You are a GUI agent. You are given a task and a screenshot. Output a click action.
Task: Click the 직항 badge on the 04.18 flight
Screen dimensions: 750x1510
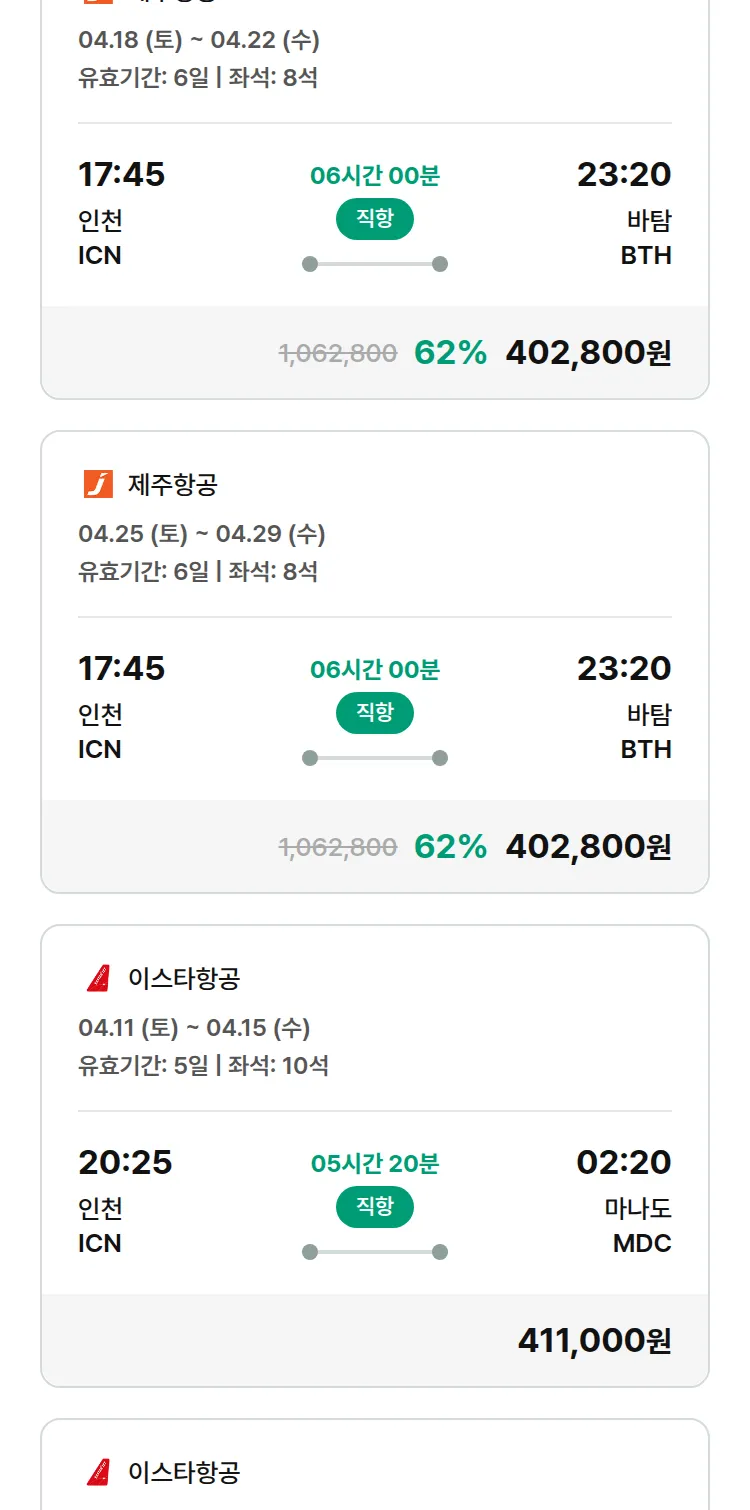coord(375,219)
